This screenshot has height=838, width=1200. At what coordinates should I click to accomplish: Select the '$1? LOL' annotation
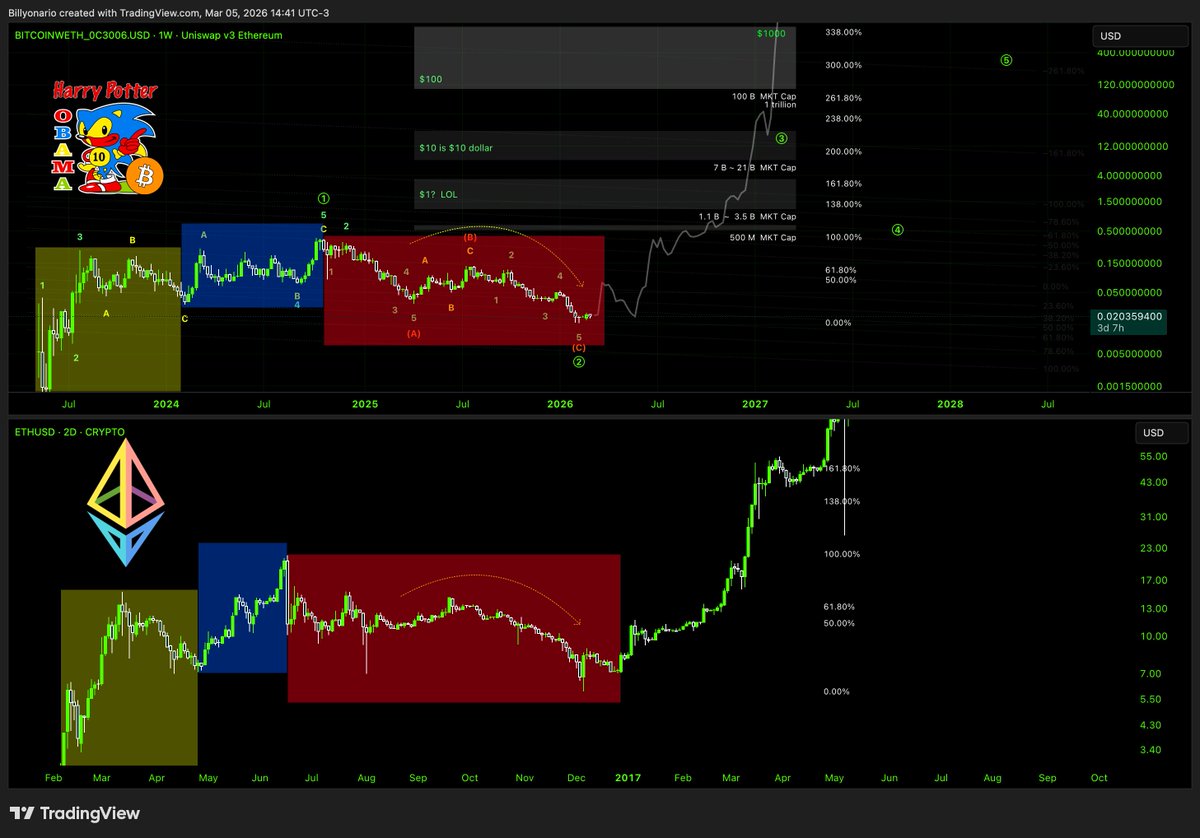click(438, 194)
